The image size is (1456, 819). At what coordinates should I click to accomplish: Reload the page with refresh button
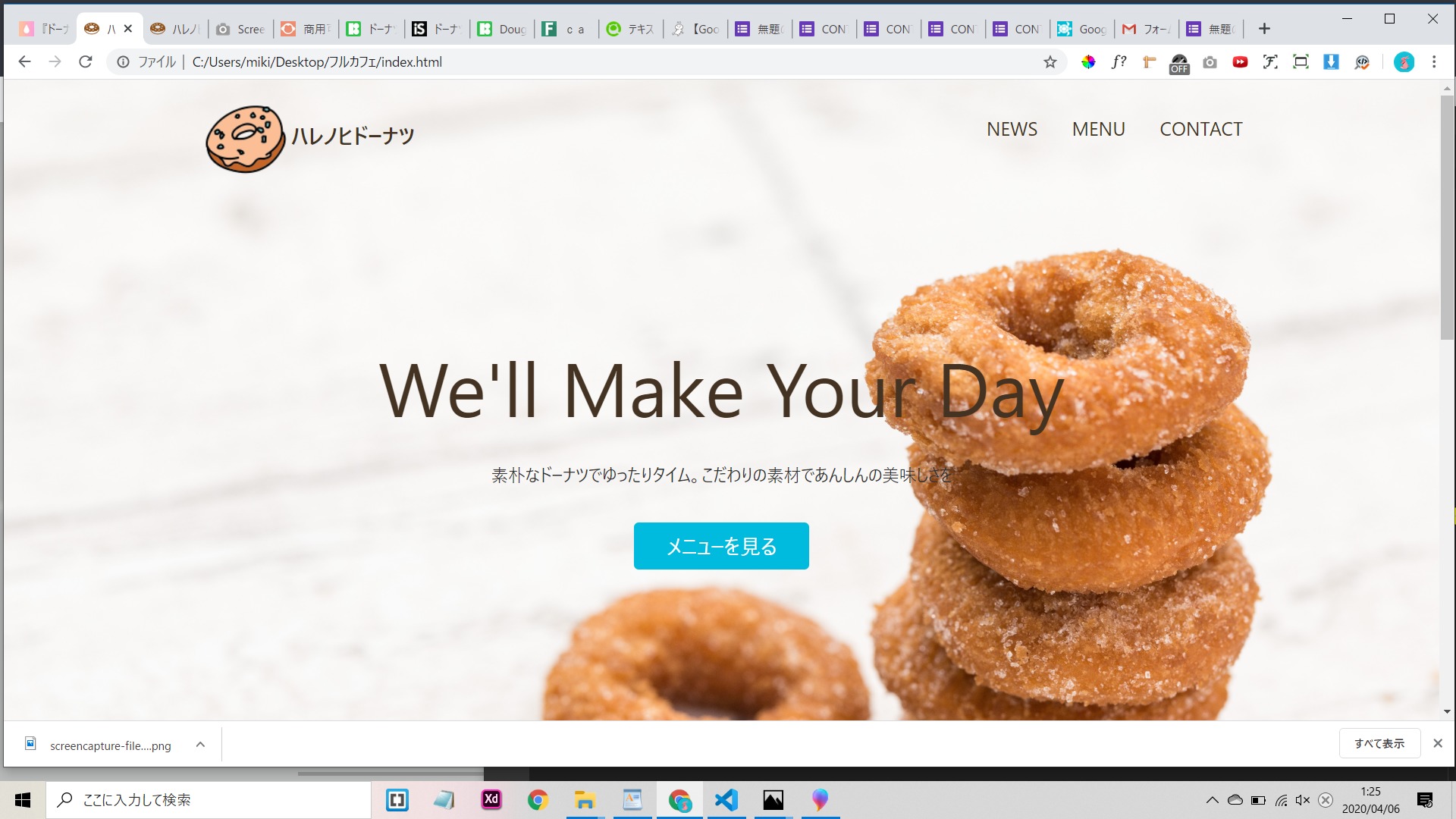click(x=86, y=62)
